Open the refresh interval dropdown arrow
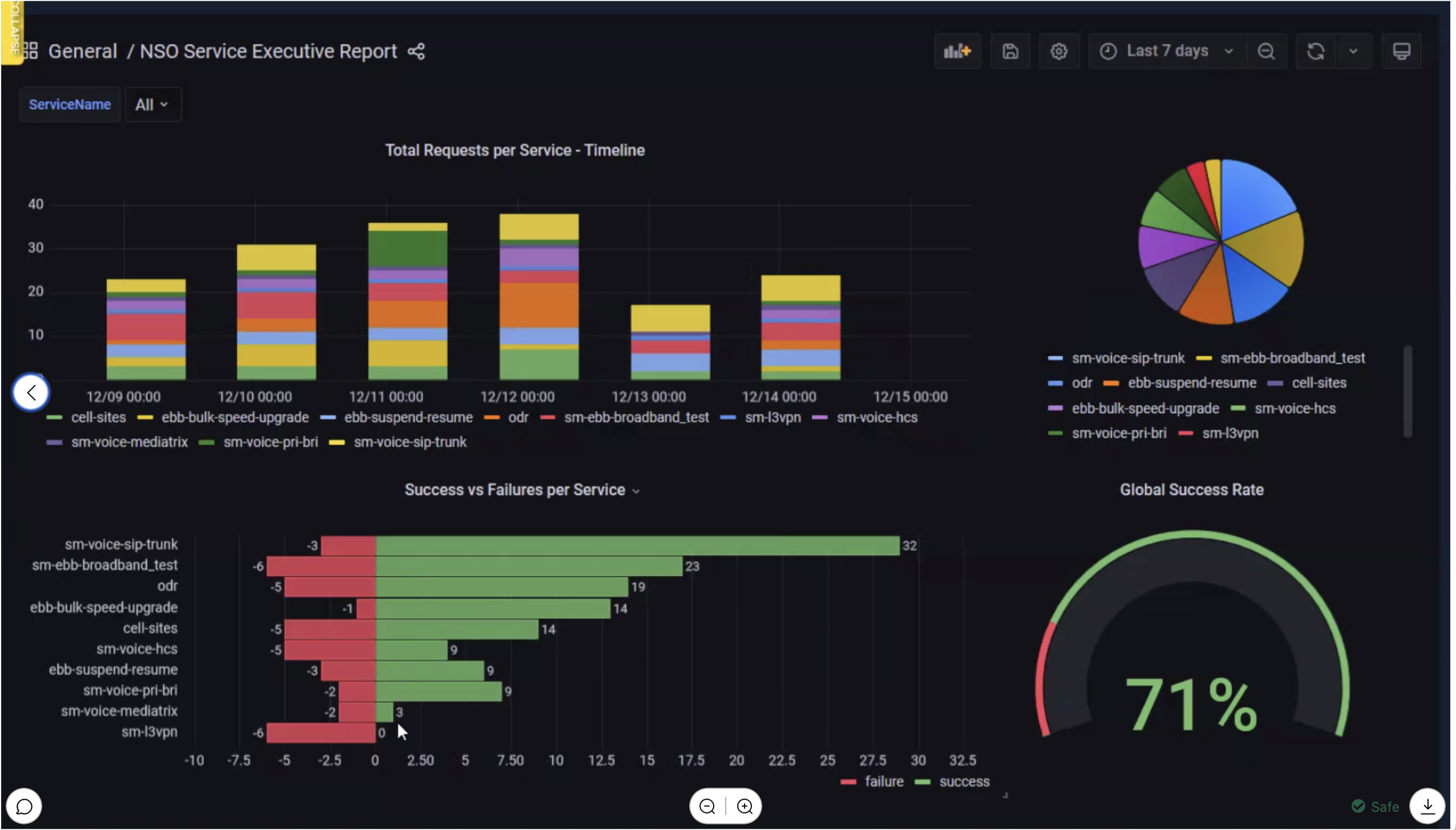 [1353, 51]
